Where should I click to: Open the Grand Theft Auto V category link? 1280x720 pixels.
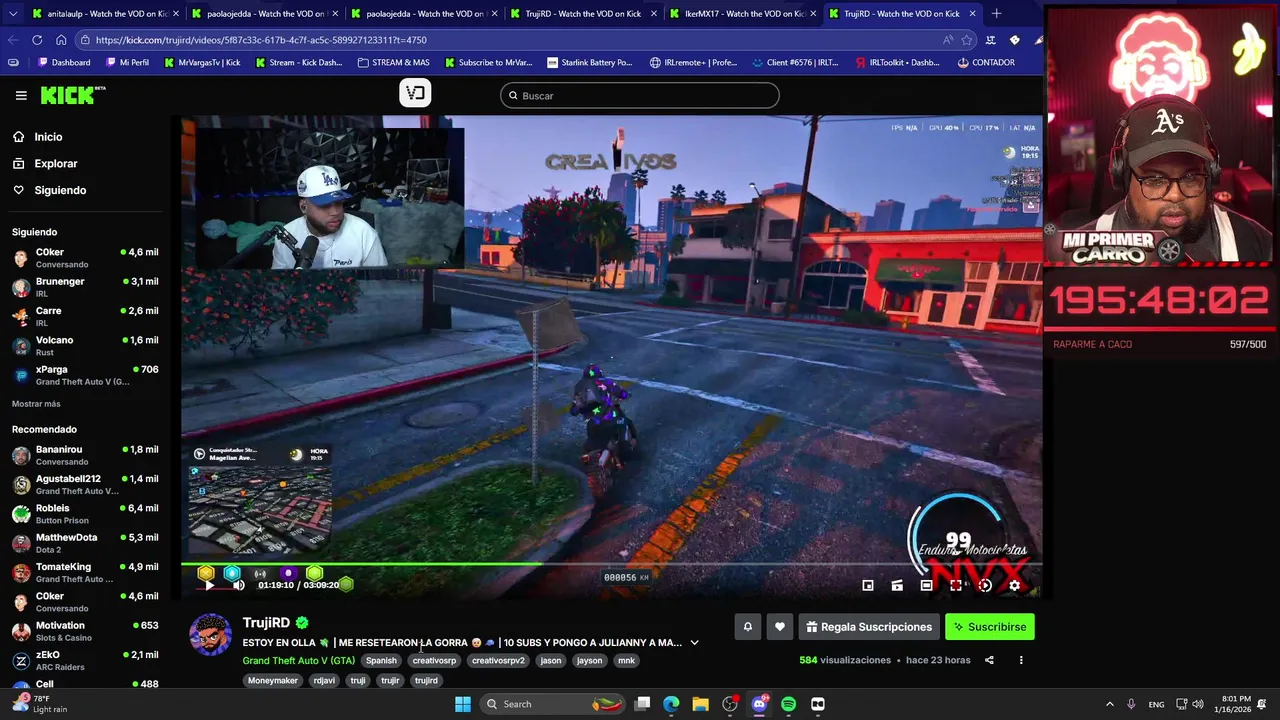click(x=298, y=660)
